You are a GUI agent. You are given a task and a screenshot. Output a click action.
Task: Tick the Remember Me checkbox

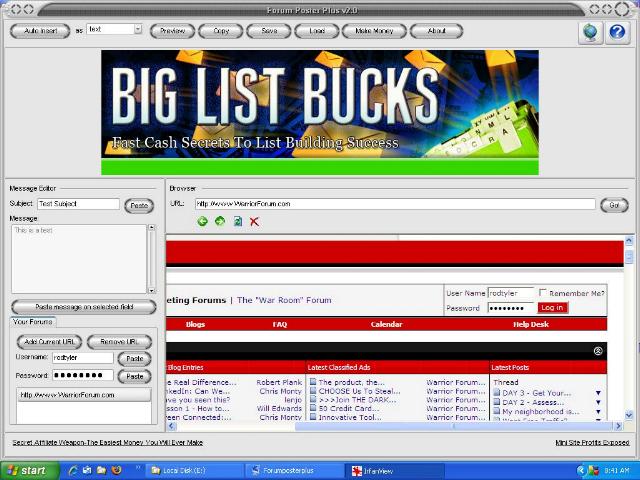(x=542, y=292)
